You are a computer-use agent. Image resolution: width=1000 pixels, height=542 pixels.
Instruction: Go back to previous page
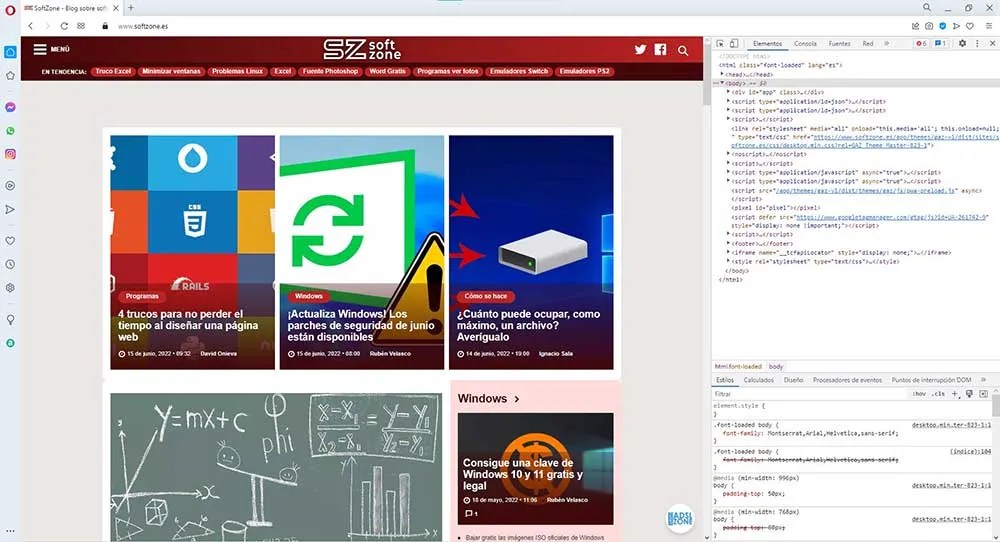pos(31,26)
